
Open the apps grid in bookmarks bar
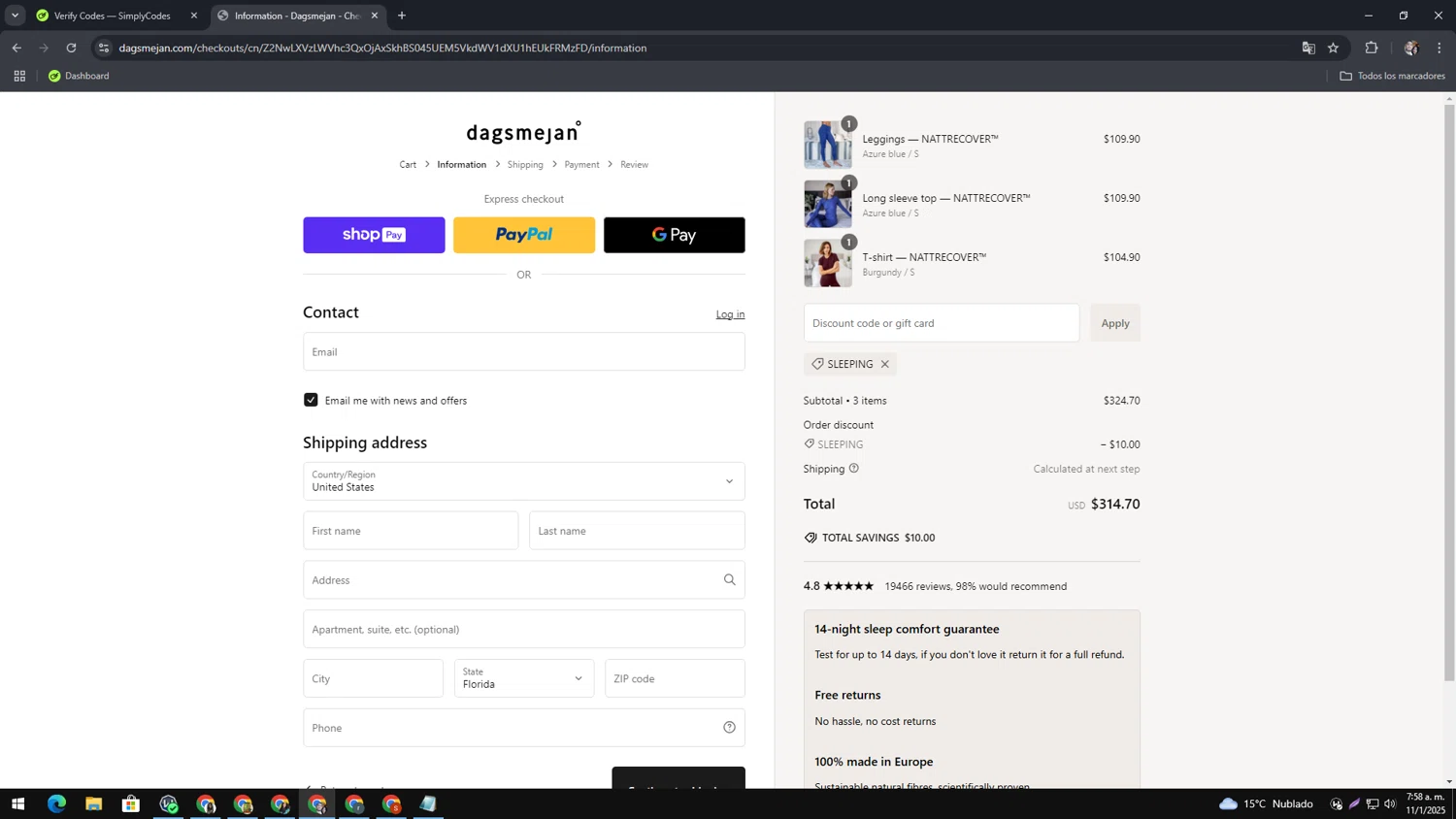[19, 76]
